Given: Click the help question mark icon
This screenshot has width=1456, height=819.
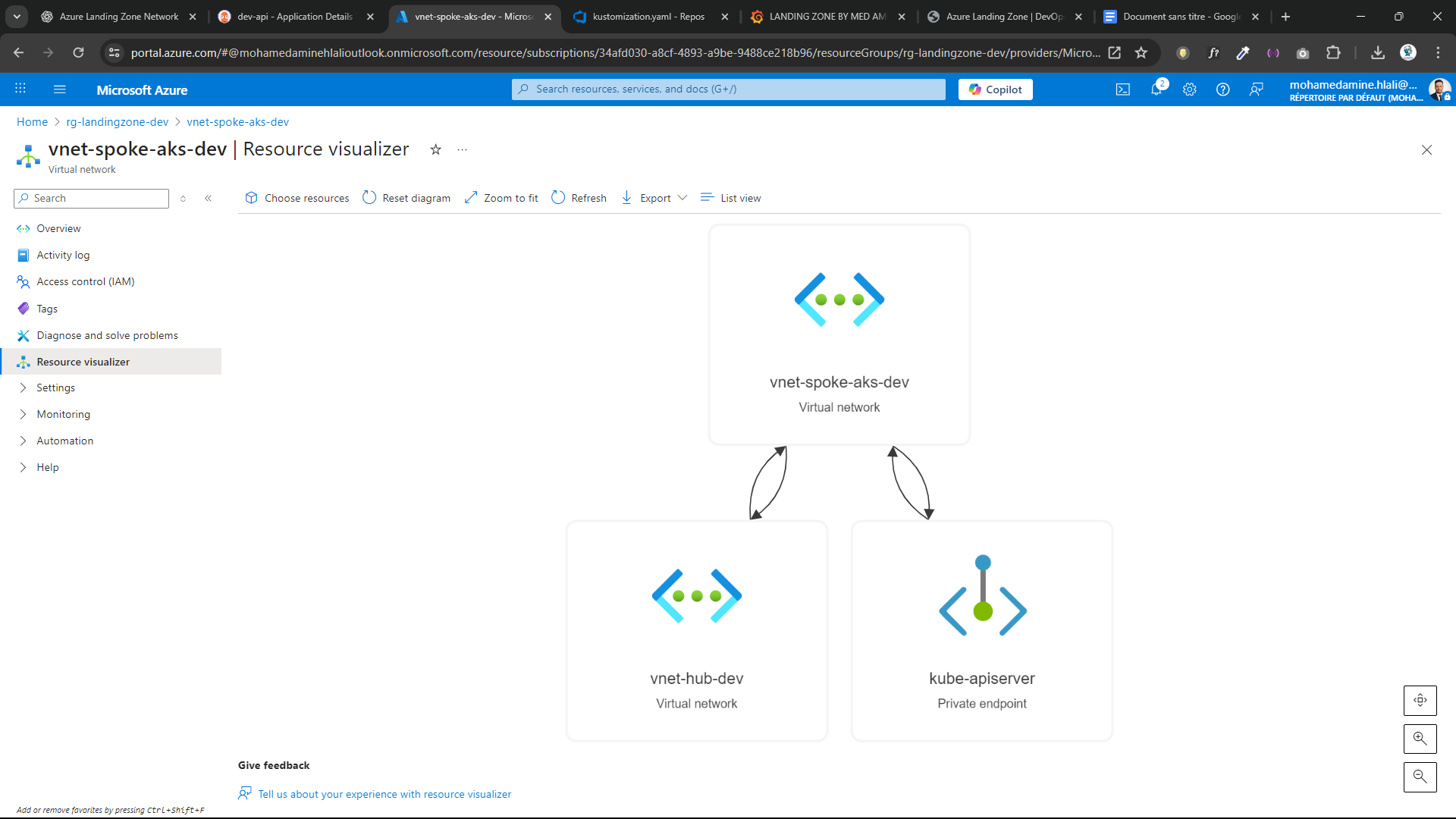Looking at the screenshot, I should (x=1222, y=89).
